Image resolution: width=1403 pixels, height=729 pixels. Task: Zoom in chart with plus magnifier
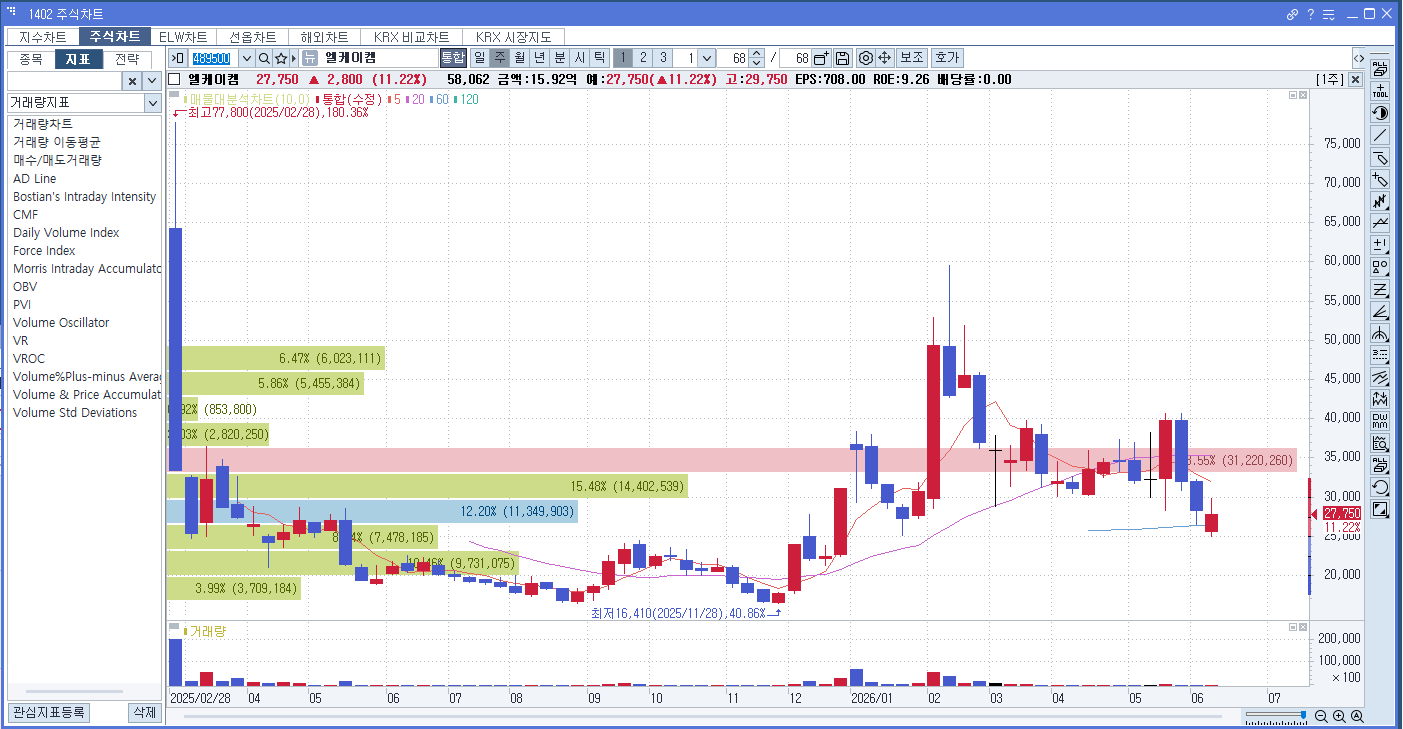1339,716
